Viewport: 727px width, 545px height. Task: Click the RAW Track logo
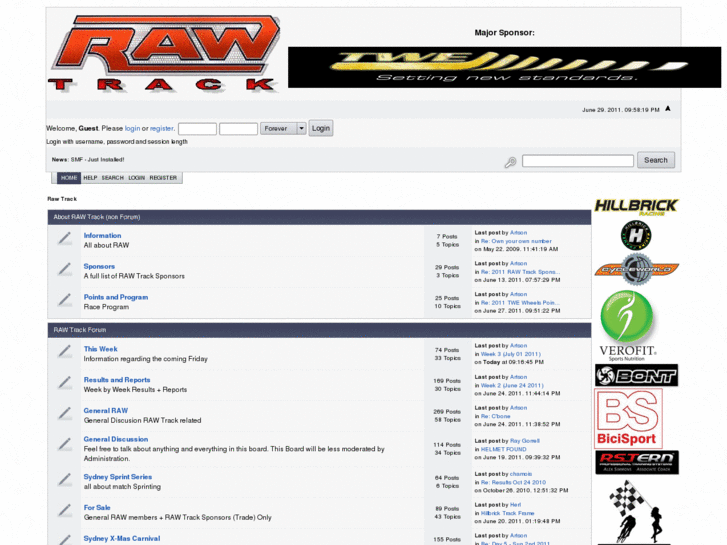coord(165,53)
